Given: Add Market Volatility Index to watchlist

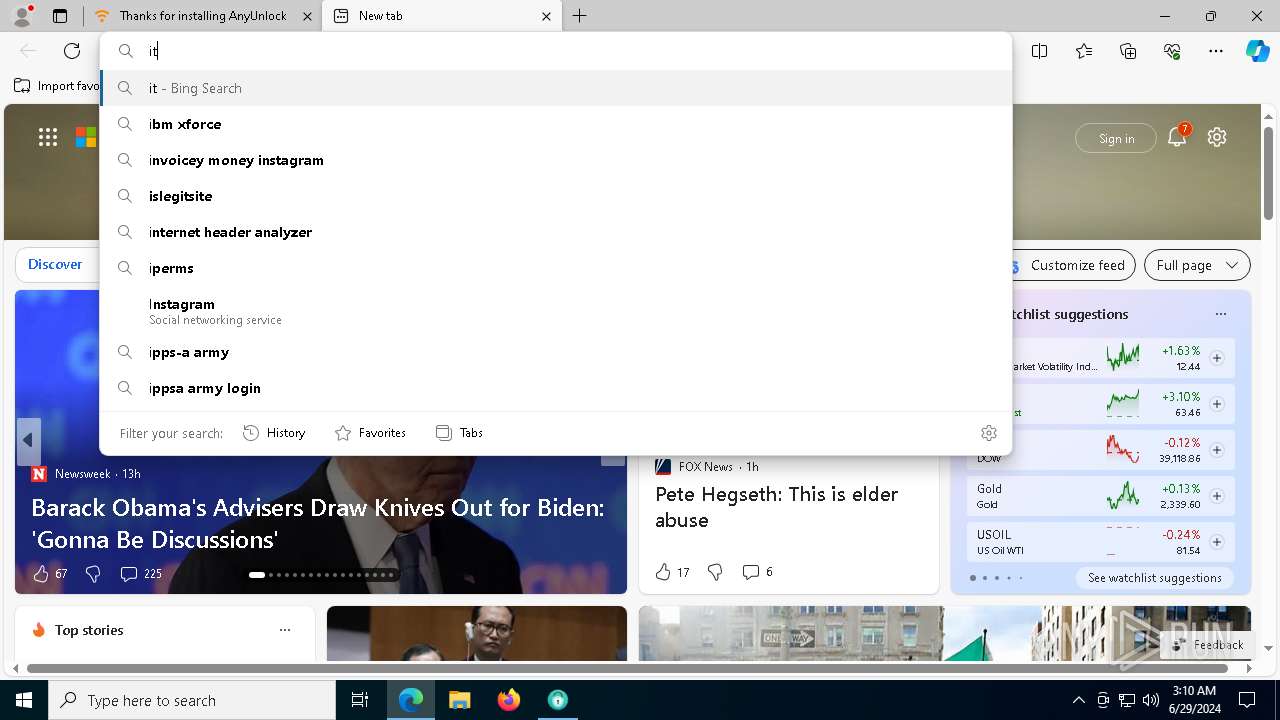Looking at the screenshot, I should 1217,358.
